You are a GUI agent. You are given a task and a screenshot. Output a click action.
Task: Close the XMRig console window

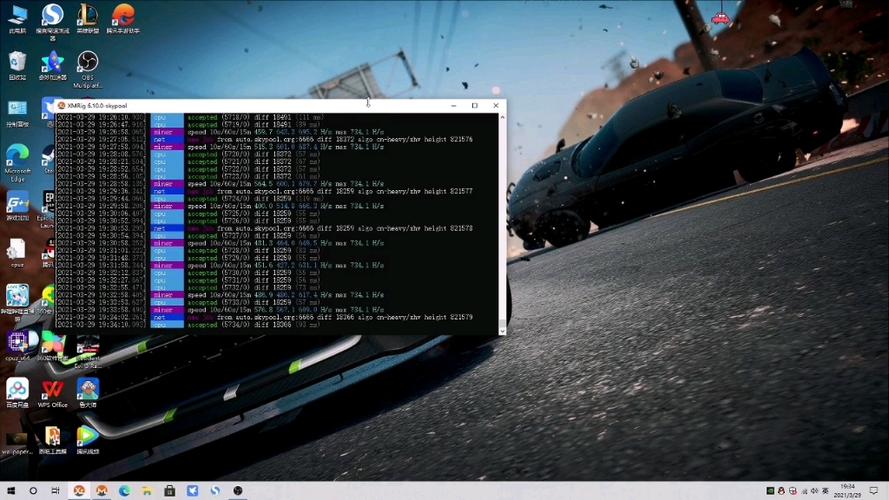pyautogui.click(x=496, y=106)
